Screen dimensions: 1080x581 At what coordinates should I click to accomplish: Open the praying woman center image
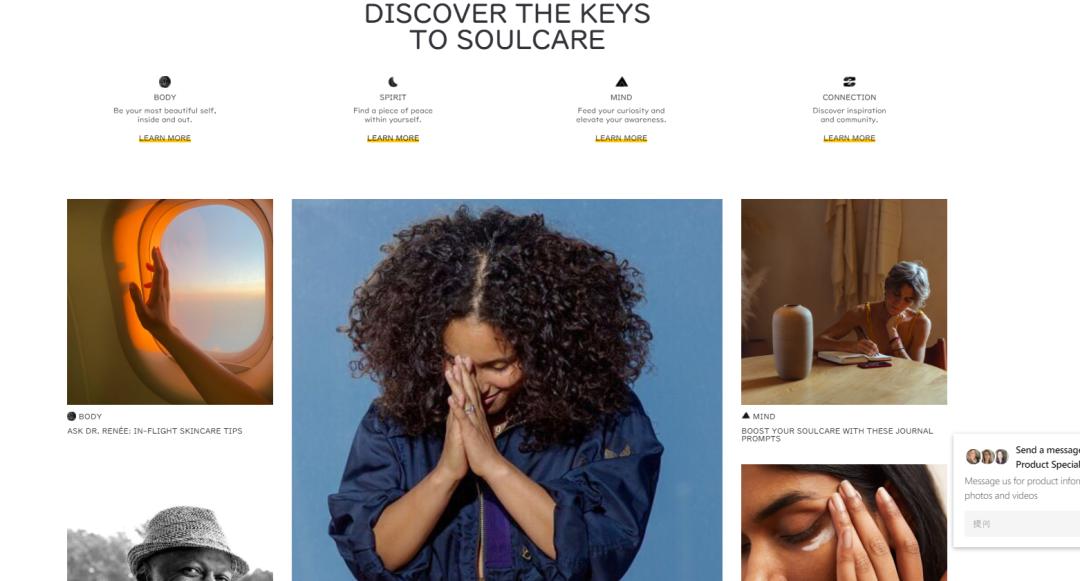pos(507,390)
